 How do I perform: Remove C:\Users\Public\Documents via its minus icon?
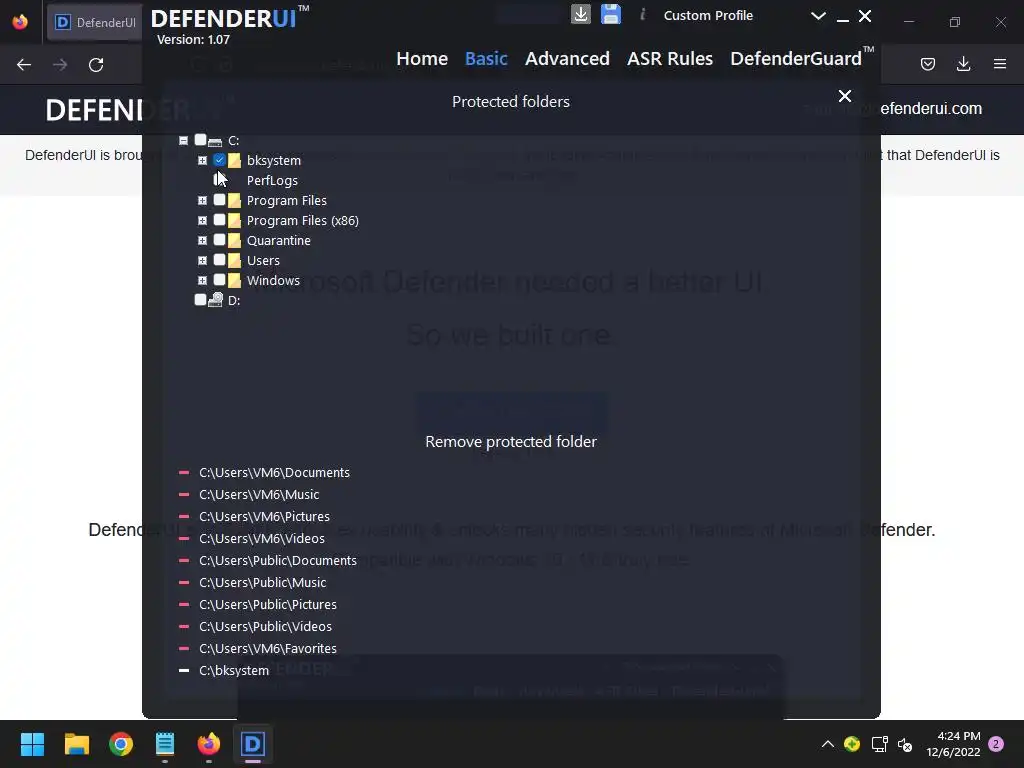click(184, 560)
